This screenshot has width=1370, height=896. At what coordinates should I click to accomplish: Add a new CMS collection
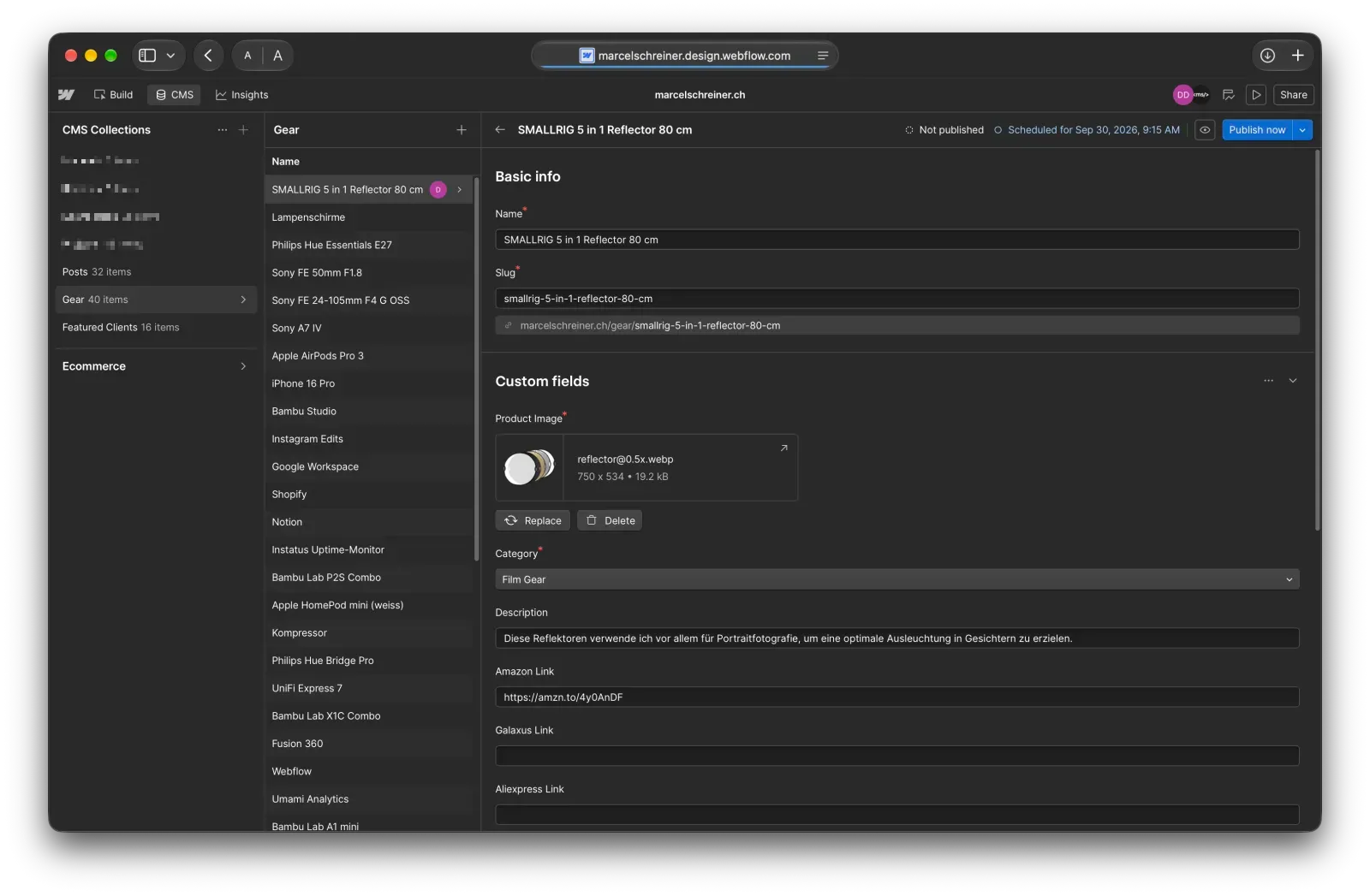tap(243, 130)
